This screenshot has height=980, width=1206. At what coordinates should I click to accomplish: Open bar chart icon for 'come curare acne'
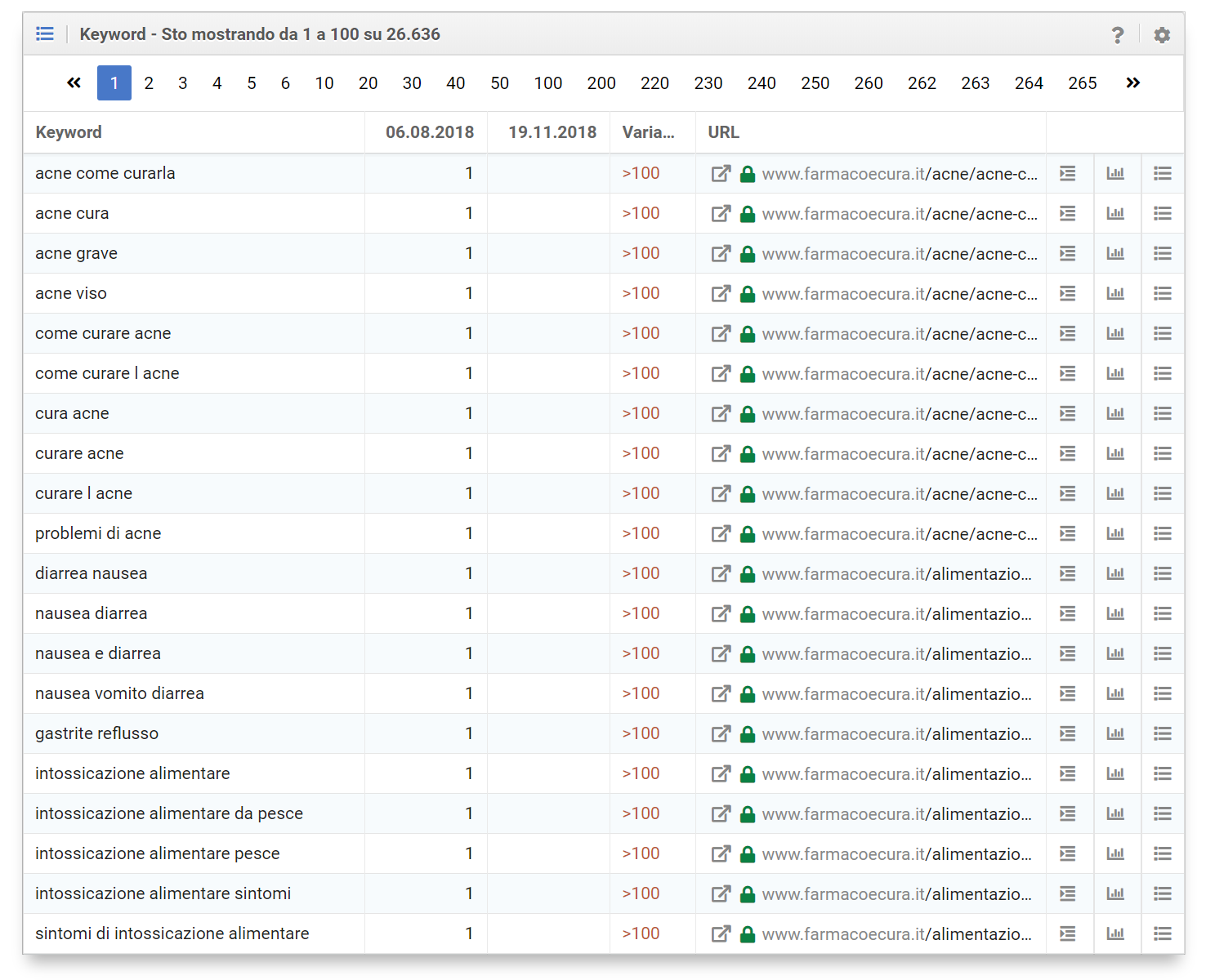tap(1115, 333)
